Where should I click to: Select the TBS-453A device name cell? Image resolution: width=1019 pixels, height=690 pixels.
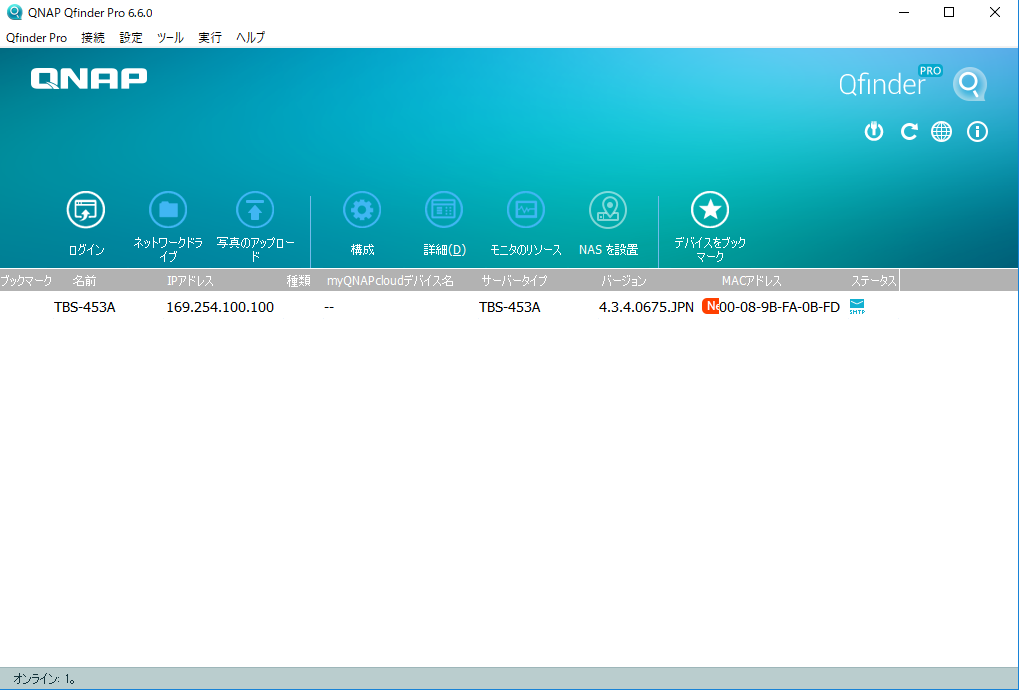point(84,307)
